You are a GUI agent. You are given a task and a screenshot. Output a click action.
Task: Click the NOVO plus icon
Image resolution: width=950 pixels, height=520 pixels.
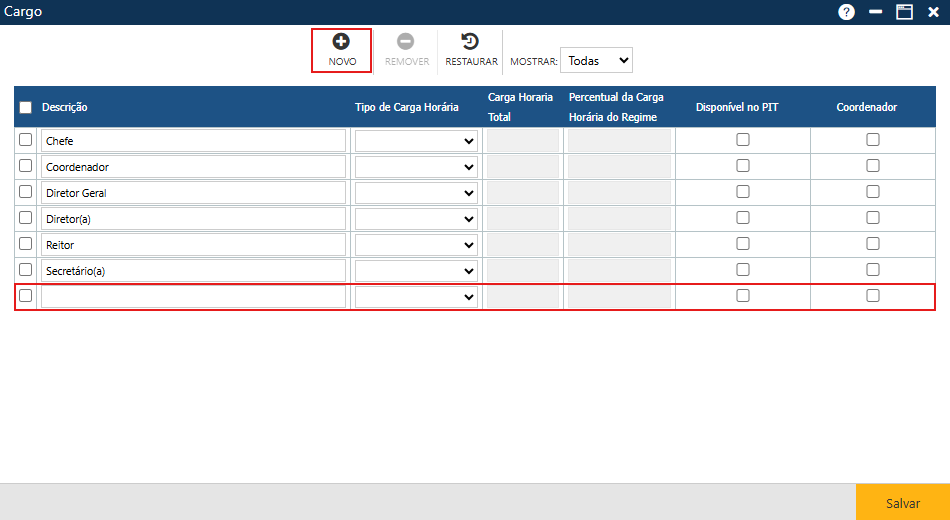pyautogui.click(x=341, y=41)
